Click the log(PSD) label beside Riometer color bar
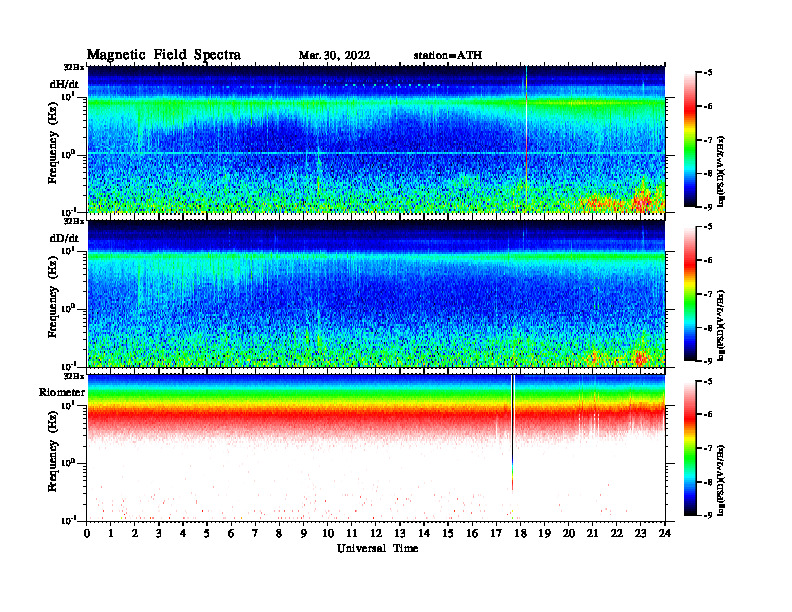Image resolution: width=792 pixels, height=612 pixels. point(722,479)
